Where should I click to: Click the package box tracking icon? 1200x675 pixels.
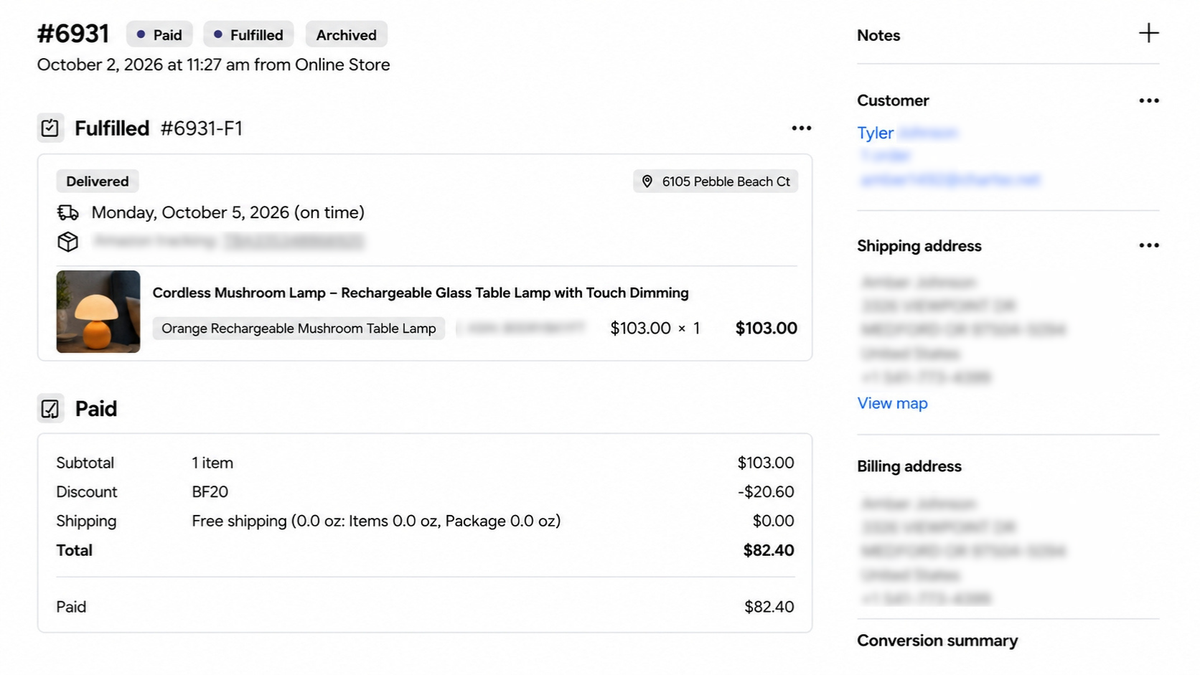68,241
